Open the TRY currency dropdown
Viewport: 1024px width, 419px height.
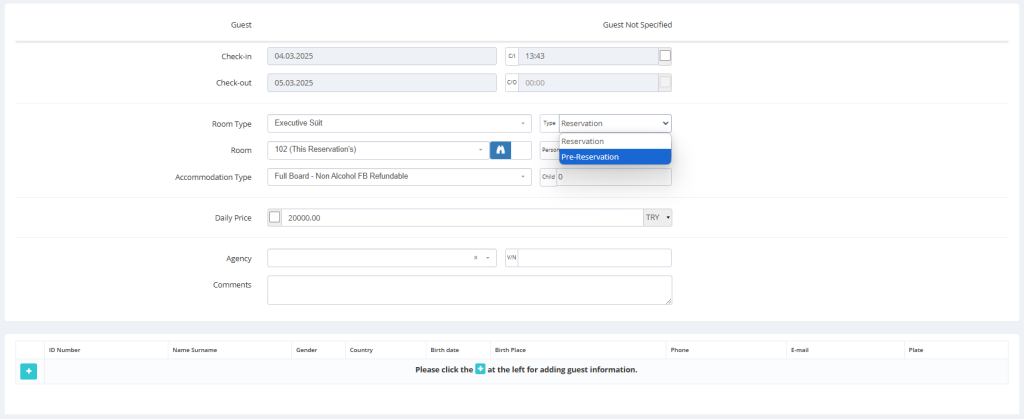coord(658,217)
